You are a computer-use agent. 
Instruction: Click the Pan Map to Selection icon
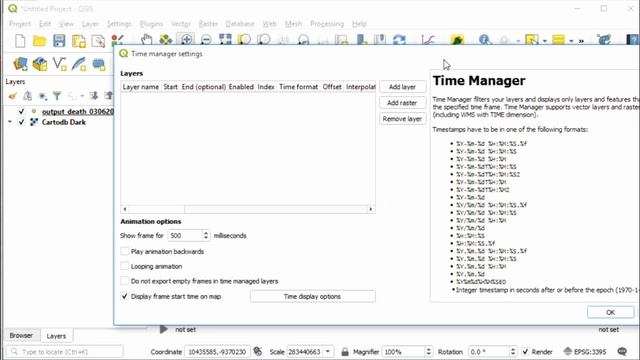(x=166, y=40)
